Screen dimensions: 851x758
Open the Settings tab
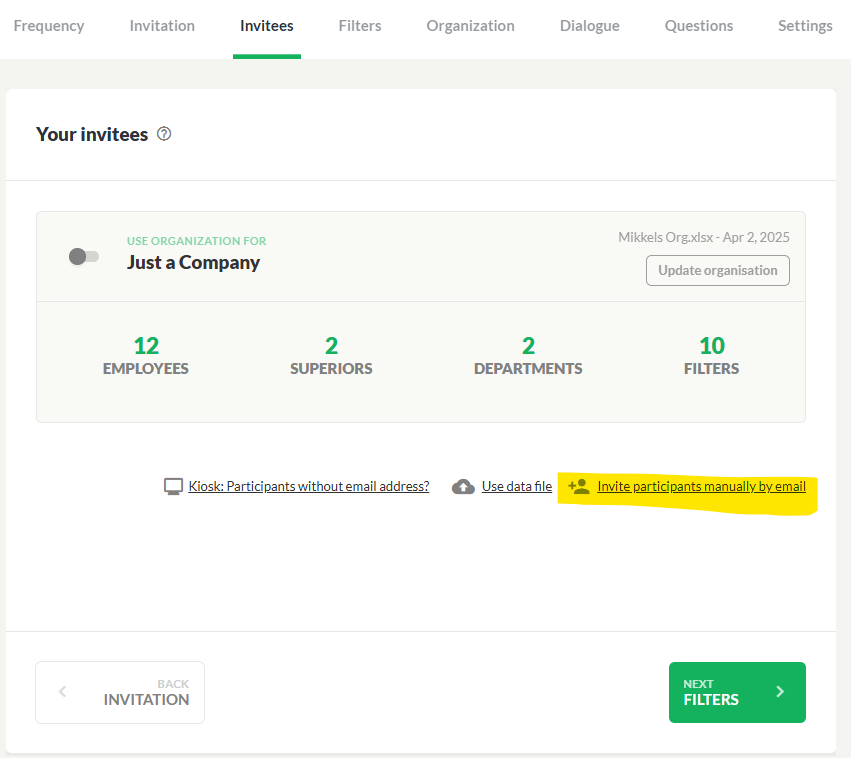click(x=805, y=26)
